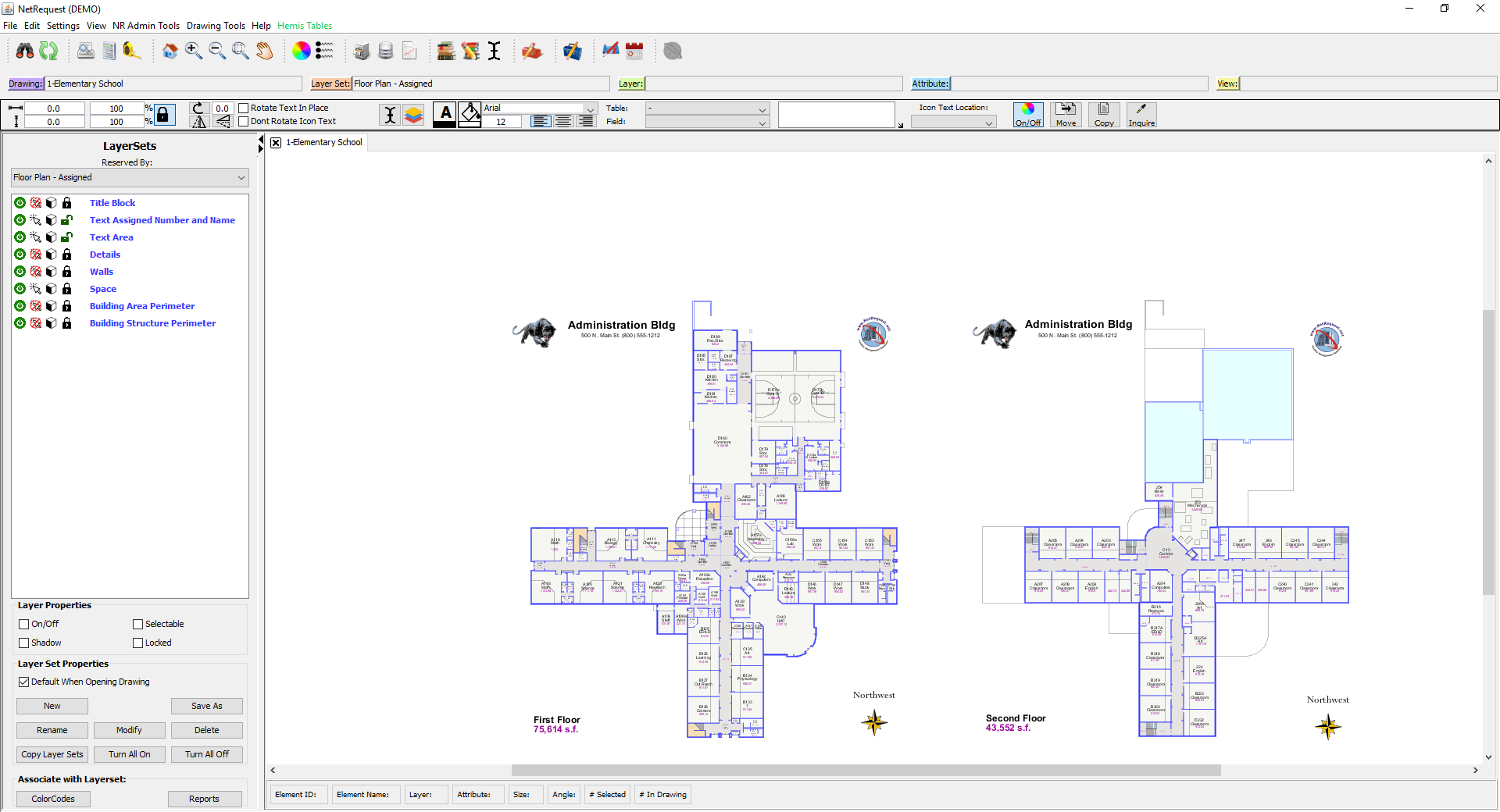
Task: Click the stacked layers icon
Action: tap(413, 115)
